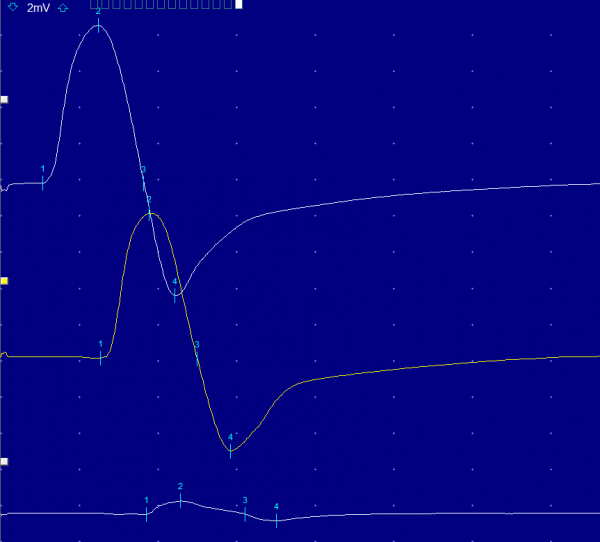Select marker 1 on the bottom small trace
Screen dimensions: 600x542
146,512
